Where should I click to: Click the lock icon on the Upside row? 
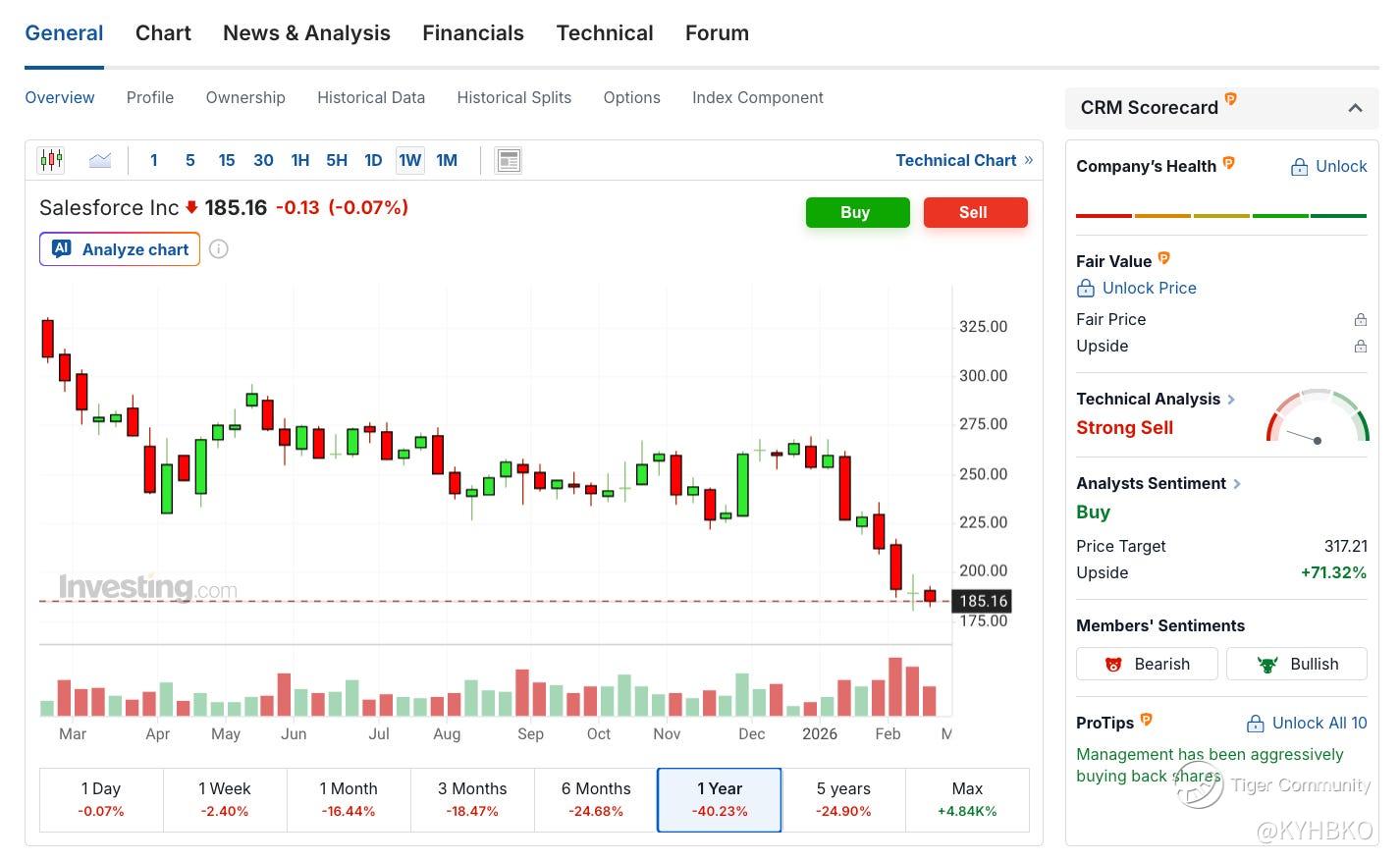point(1361,346)
